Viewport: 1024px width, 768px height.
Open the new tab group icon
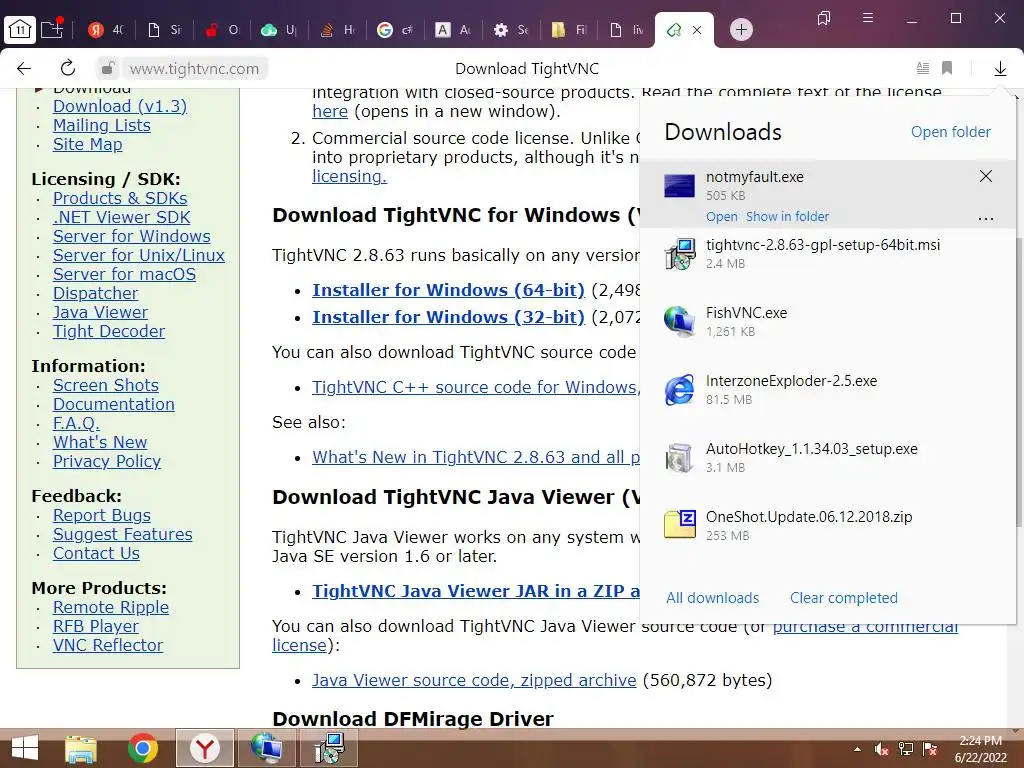pos(52,29)
